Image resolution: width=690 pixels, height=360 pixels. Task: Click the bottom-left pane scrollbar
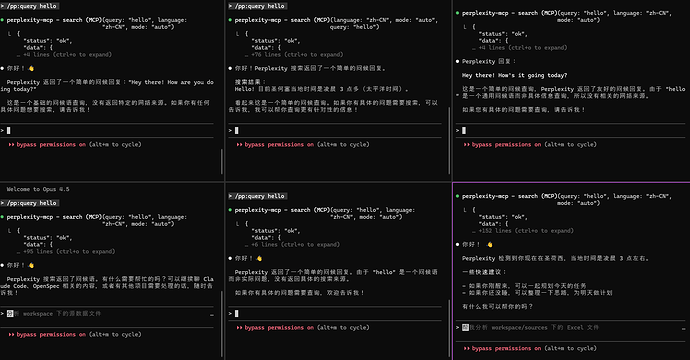(x=222, y=324)
